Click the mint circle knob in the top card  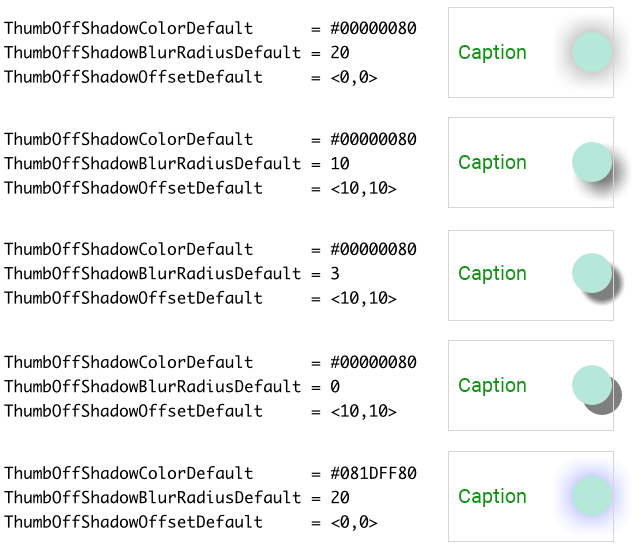(x=591, y=52)
